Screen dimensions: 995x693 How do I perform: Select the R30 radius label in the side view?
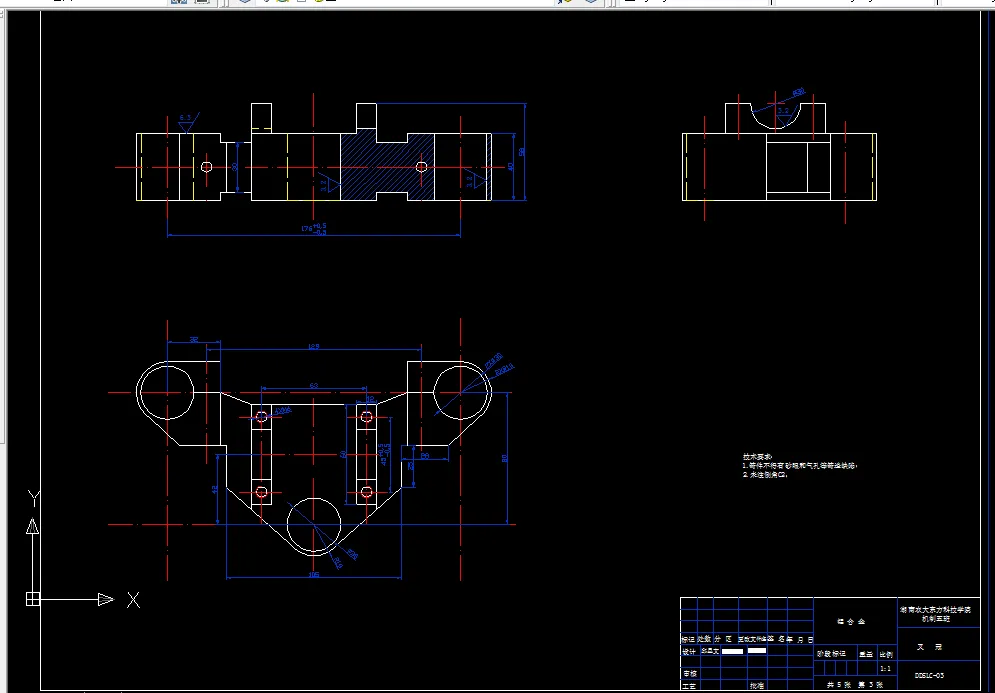[799, 93]
